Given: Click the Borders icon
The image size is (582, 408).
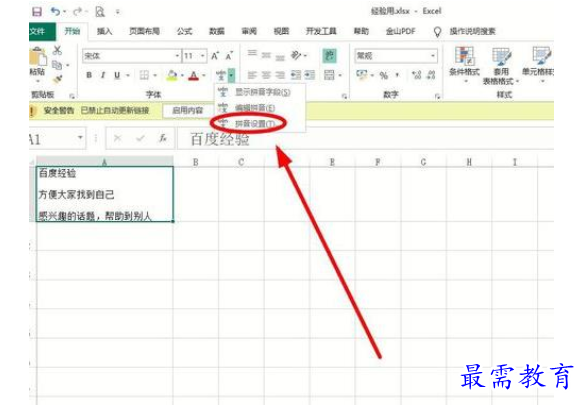Looking at the screenshot, I should point(144,75).
